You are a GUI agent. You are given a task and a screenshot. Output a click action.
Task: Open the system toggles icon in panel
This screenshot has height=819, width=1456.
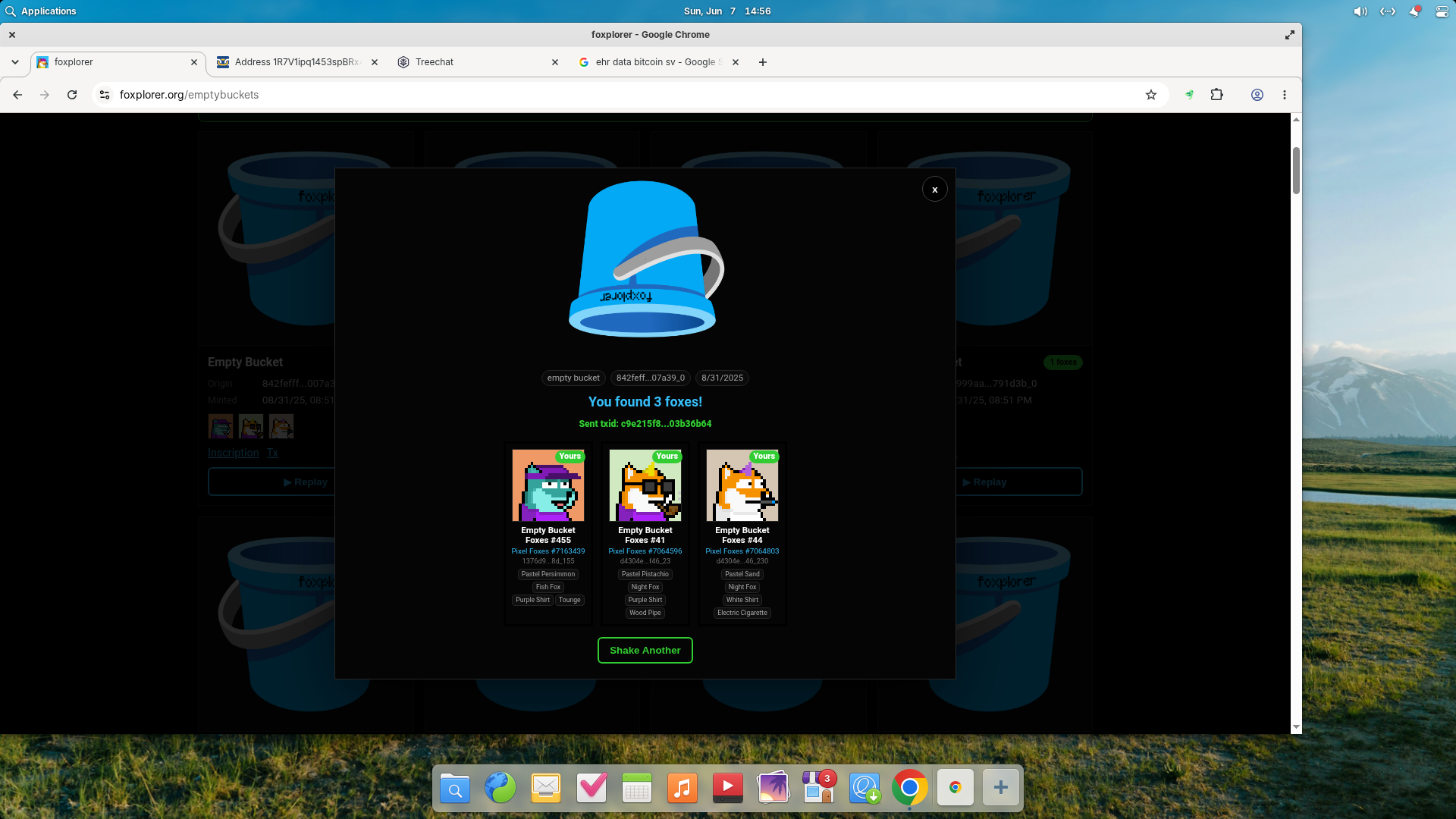[x=1442, y=11]
